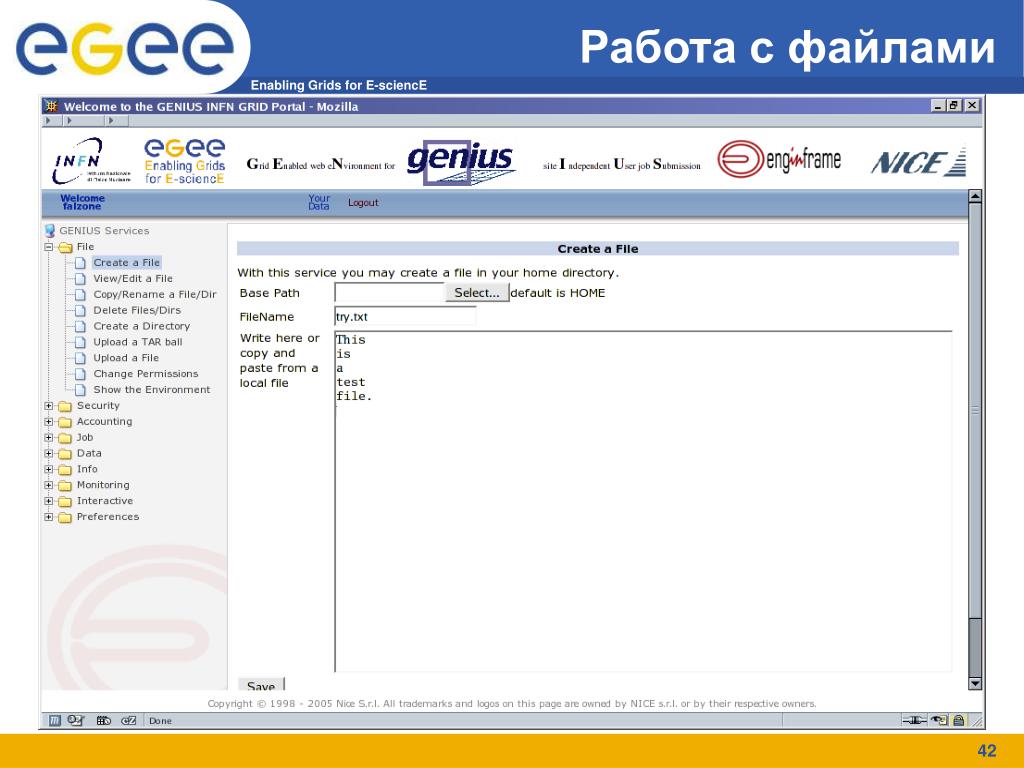Expand the Info tree node
The width and height of the screenshot is (1024, 768).
[x=48, y=469]
